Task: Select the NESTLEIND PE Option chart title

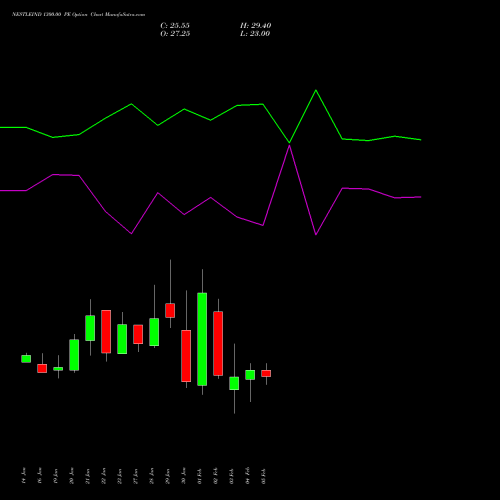Action: (x=78, y=15)
